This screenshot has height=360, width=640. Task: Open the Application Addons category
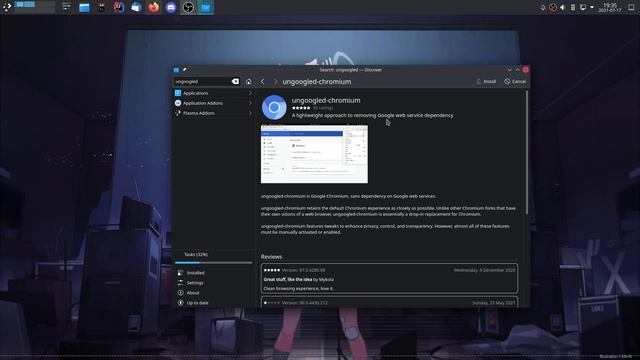coord(213,103)
